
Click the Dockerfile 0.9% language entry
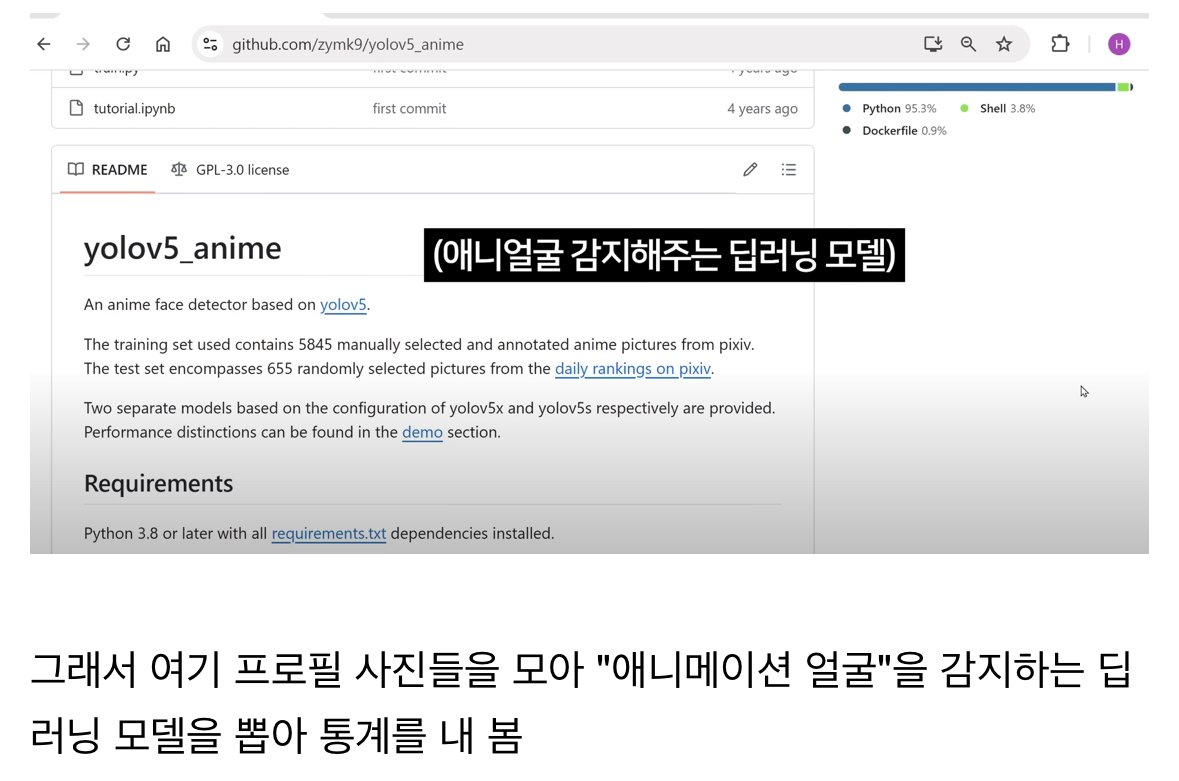pos(894,131)
